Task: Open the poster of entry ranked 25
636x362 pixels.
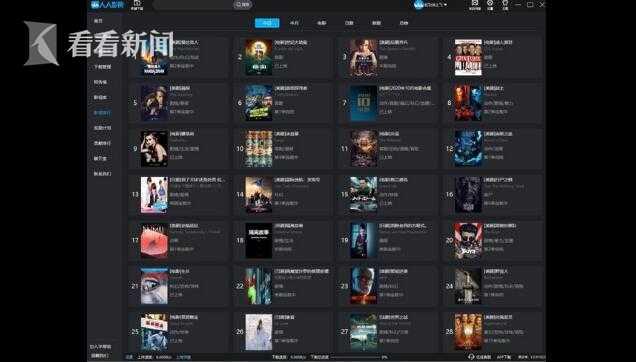Action: point(154,332)
